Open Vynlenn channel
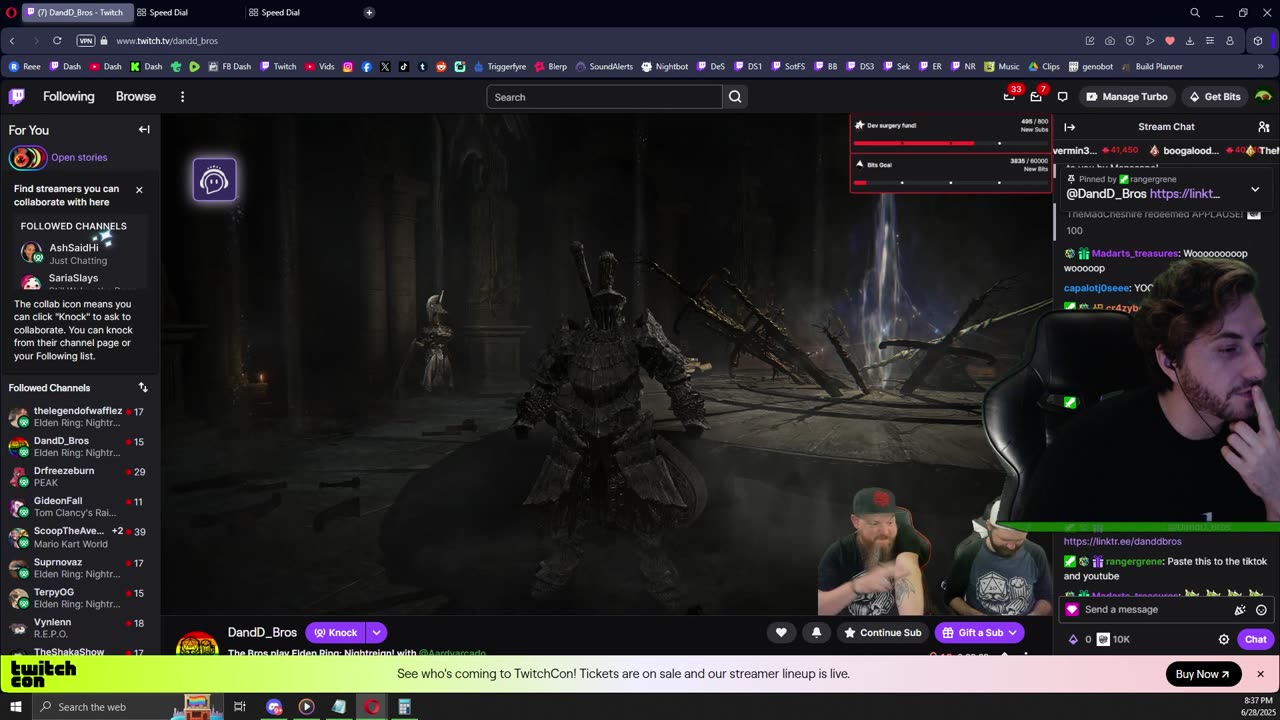 click(x=78, y=628)
